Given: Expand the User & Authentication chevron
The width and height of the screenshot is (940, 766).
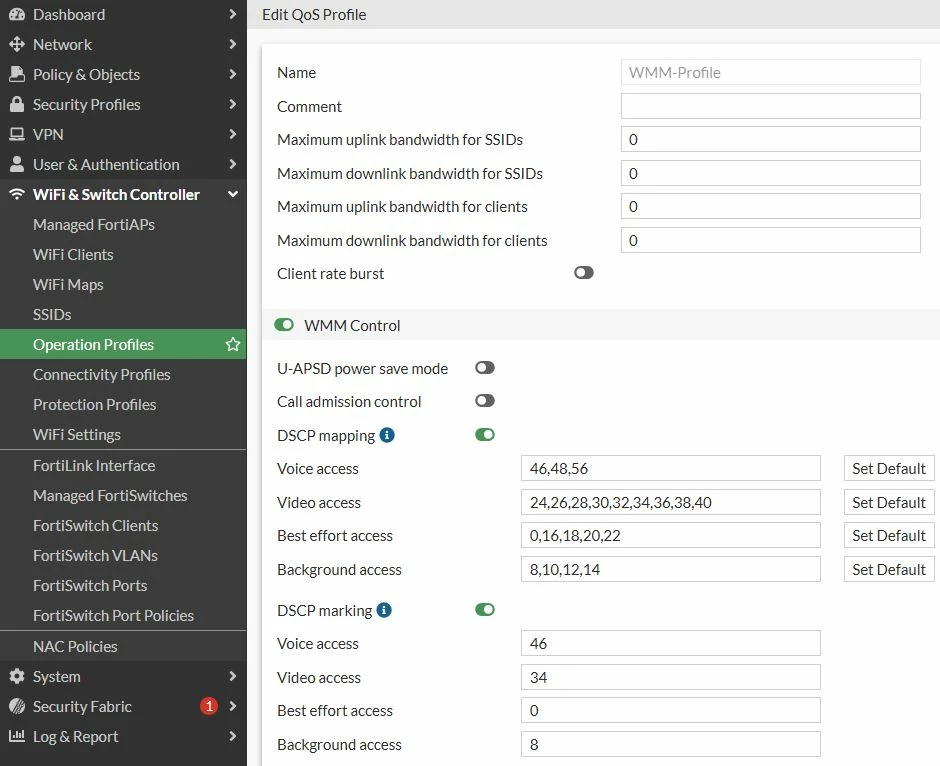Looking at the screenshot, I should 233,164.
